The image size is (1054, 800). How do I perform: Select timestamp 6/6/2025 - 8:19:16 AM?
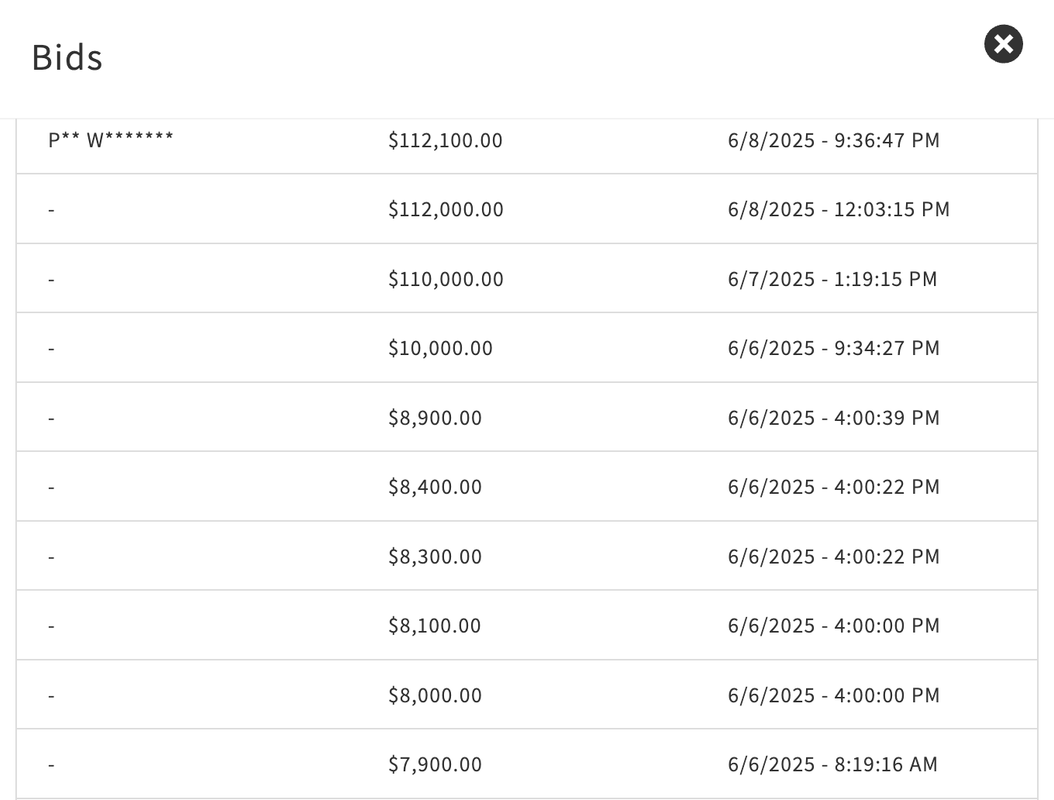832,765
